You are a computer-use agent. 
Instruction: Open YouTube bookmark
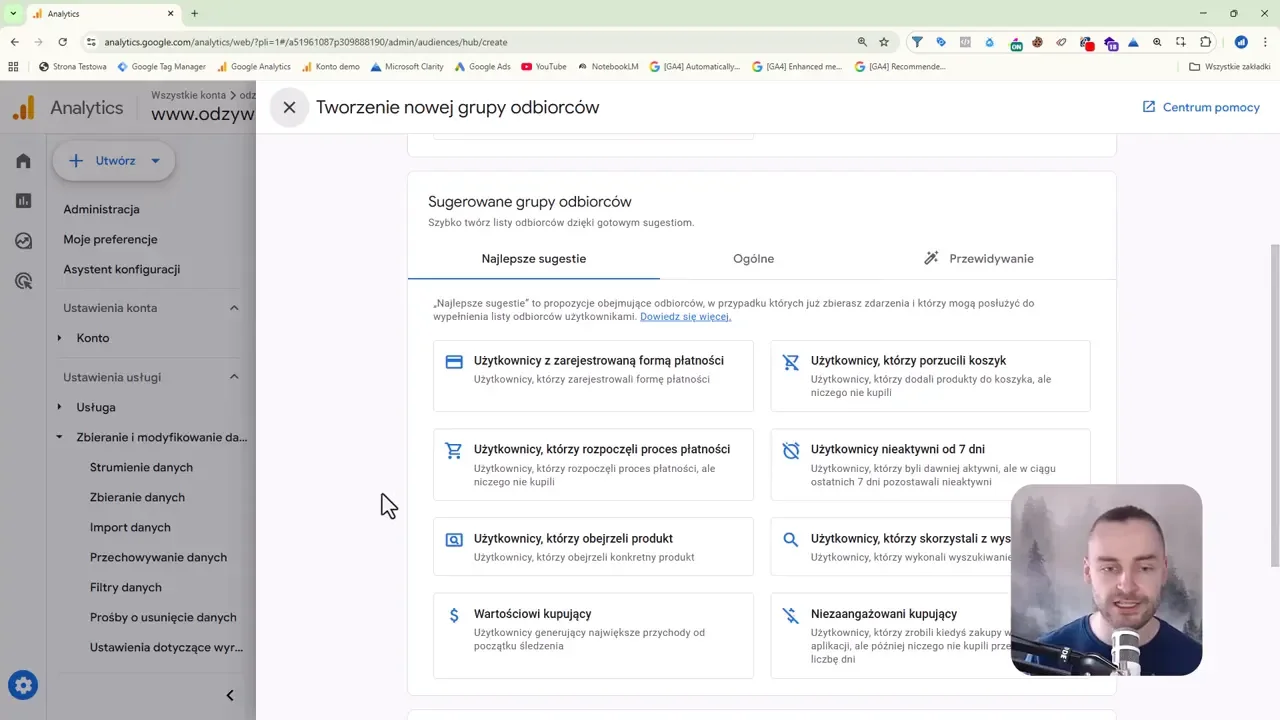coord(544,67)
